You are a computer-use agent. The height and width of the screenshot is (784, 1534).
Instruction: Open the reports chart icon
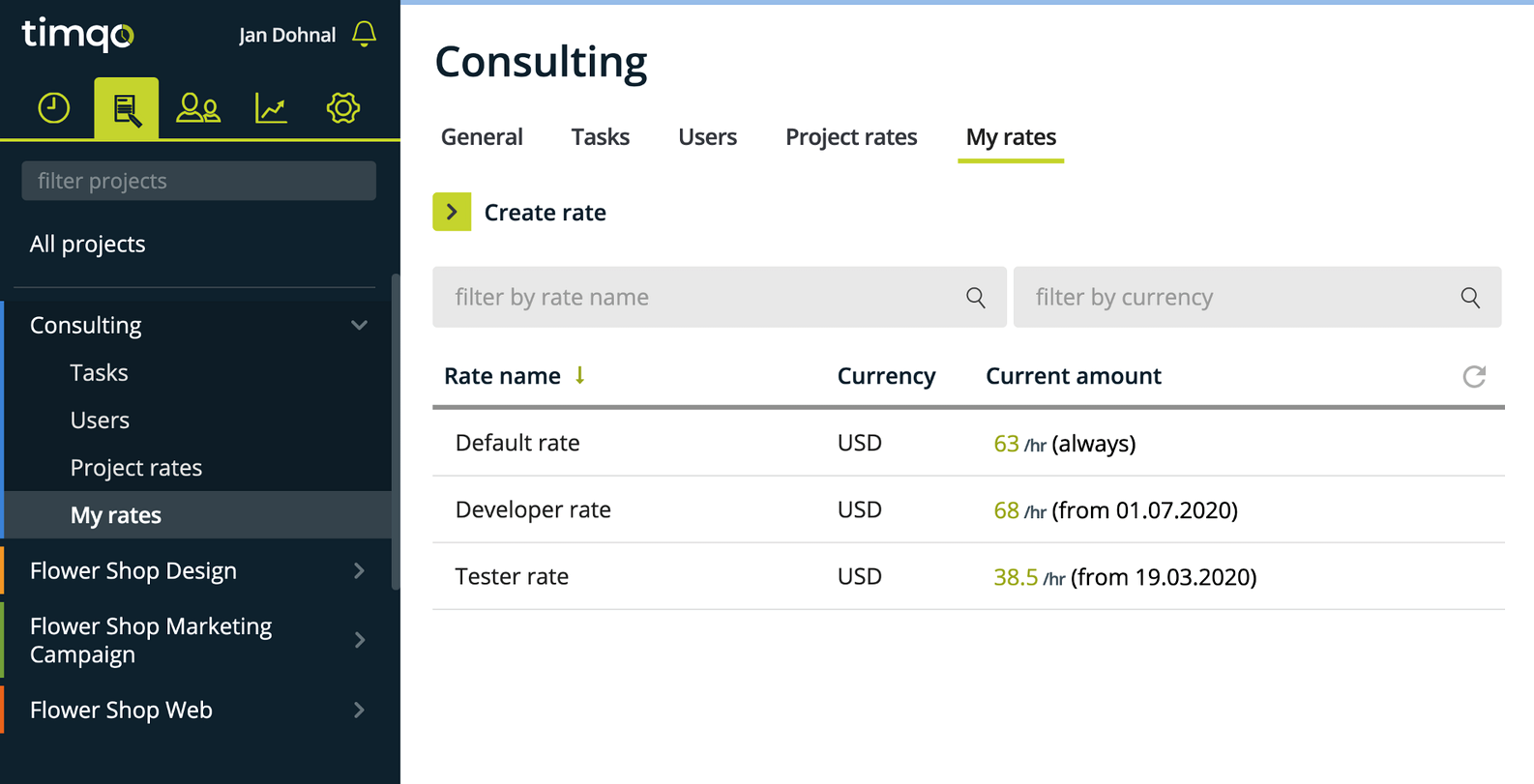[x=271, y=107]
